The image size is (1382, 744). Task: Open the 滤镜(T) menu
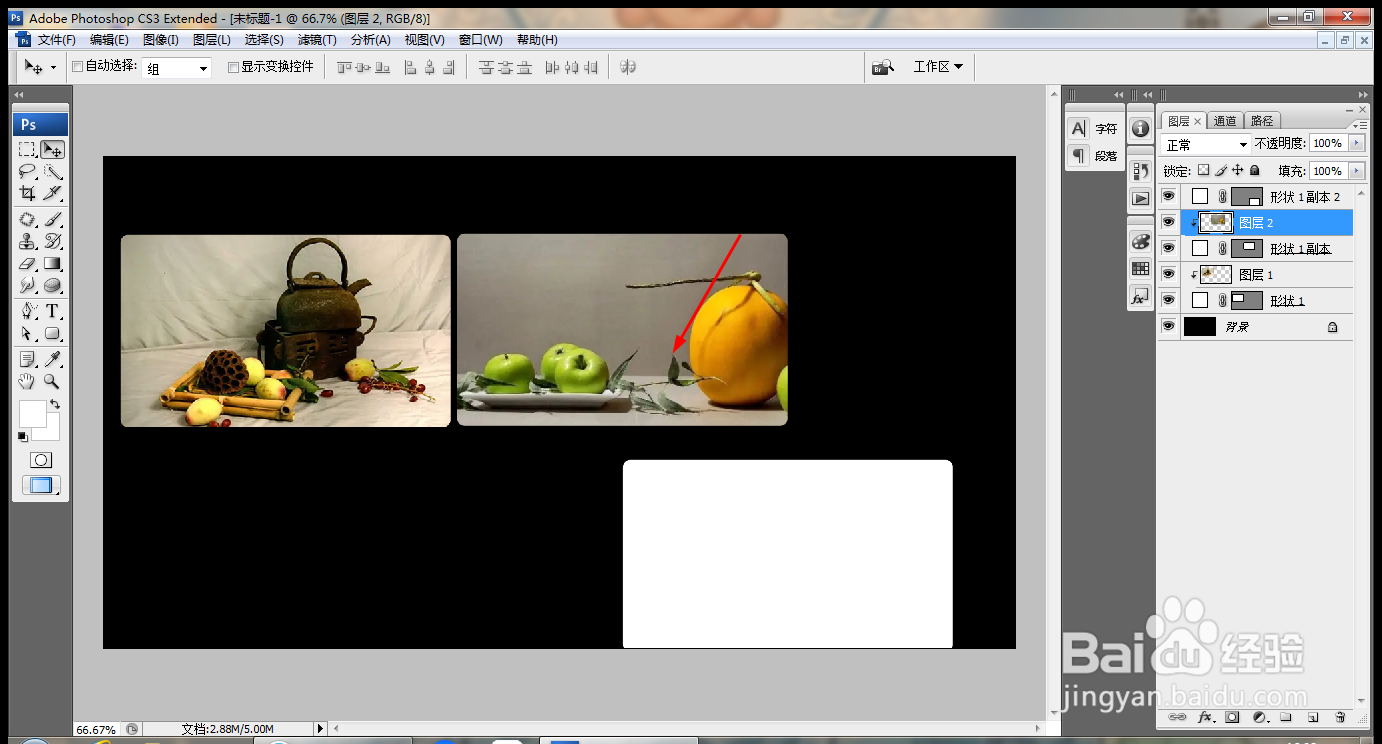pyautogui.click(x=317, y=40)
